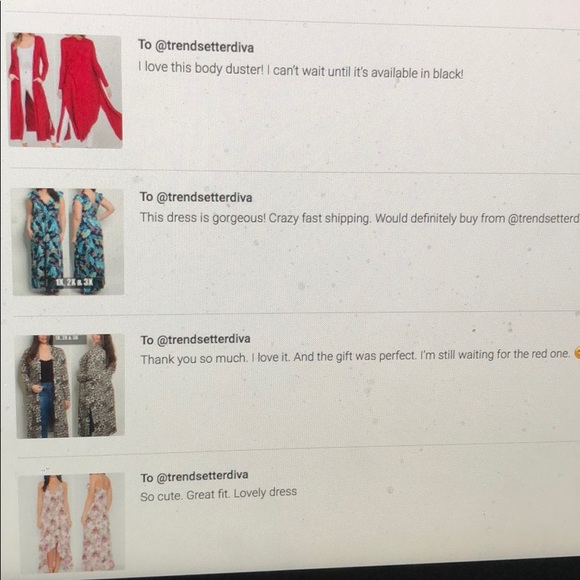Open the @trendsetterd mention inside the fast shipping review
The width and height of the screenshot is (580, 580).
point(543,219)
